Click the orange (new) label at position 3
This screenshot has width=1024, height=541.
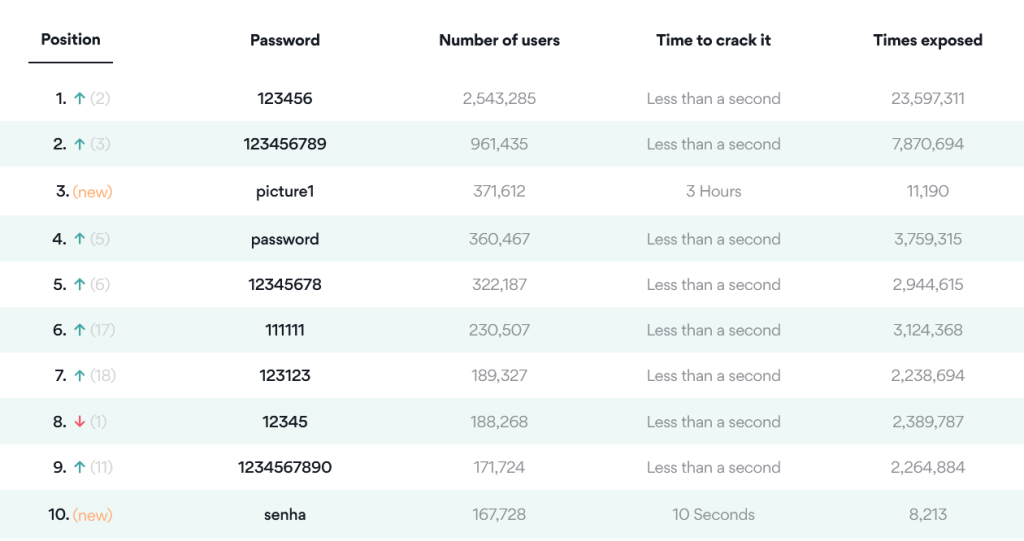click(x=93, y=192)
